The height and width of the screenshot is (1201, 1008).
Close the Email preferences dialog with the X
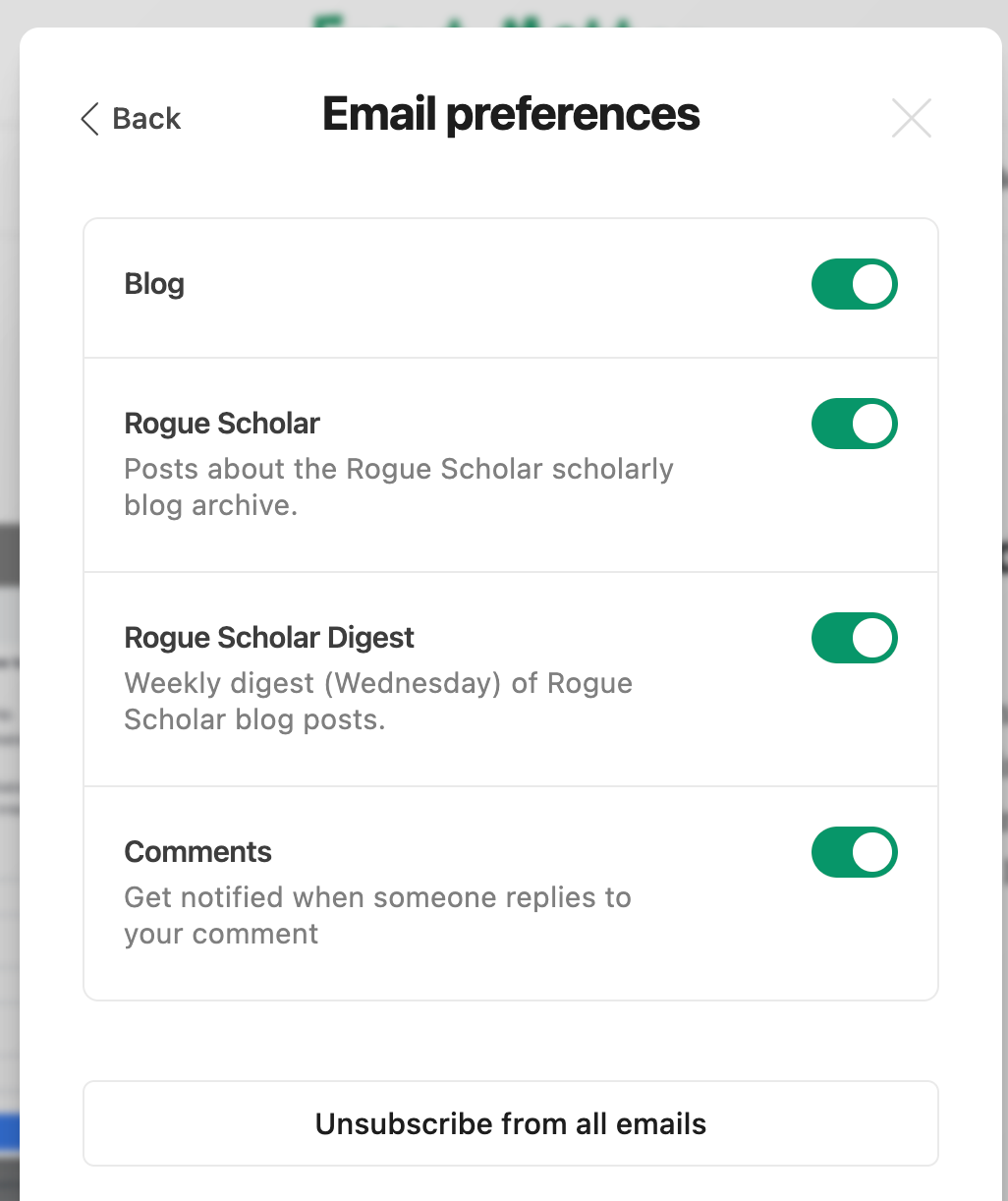(911, 119)
